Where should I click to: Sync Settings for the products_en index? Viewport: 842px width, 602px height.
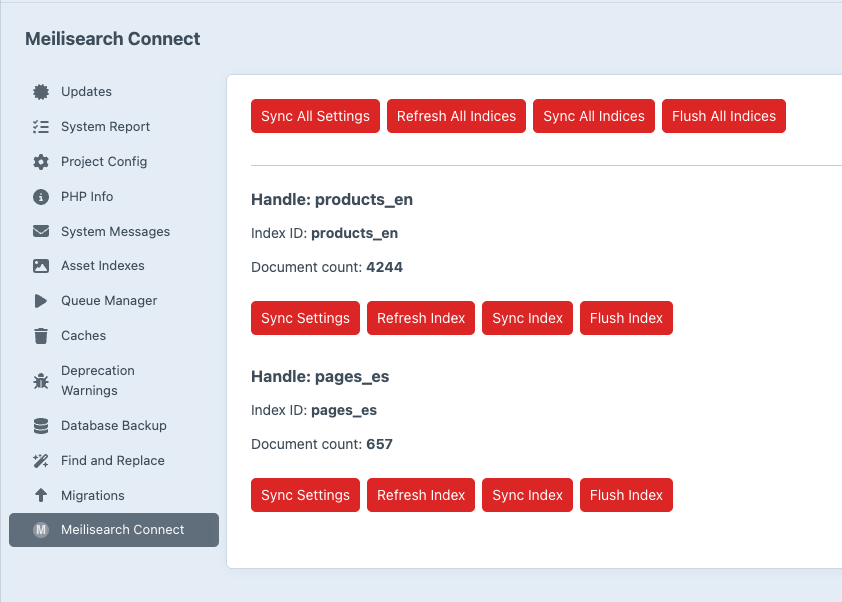[x=305, y=318]
